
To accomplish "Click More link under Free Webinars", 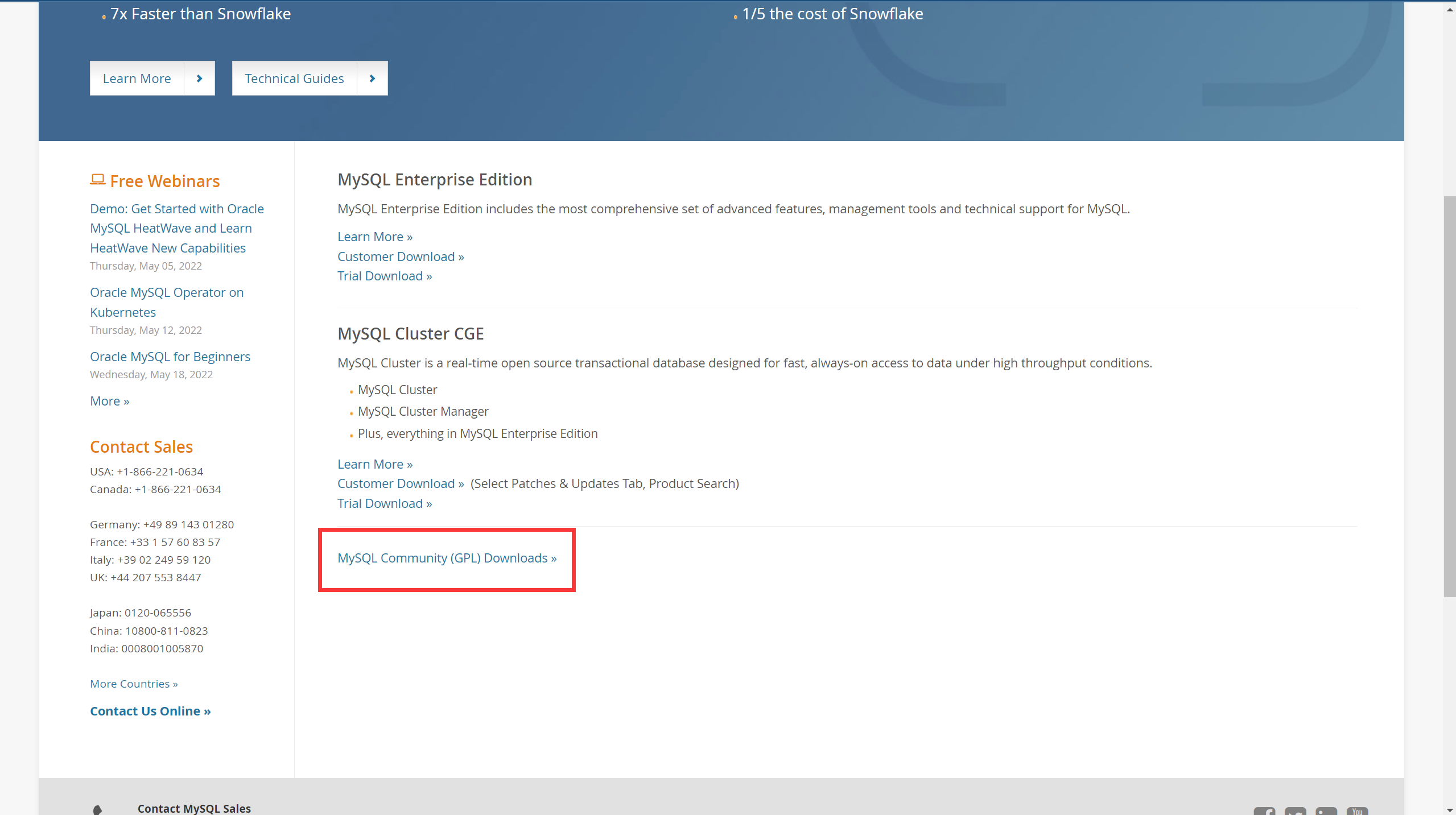I will pyautogui.click(x=110, y=401).
